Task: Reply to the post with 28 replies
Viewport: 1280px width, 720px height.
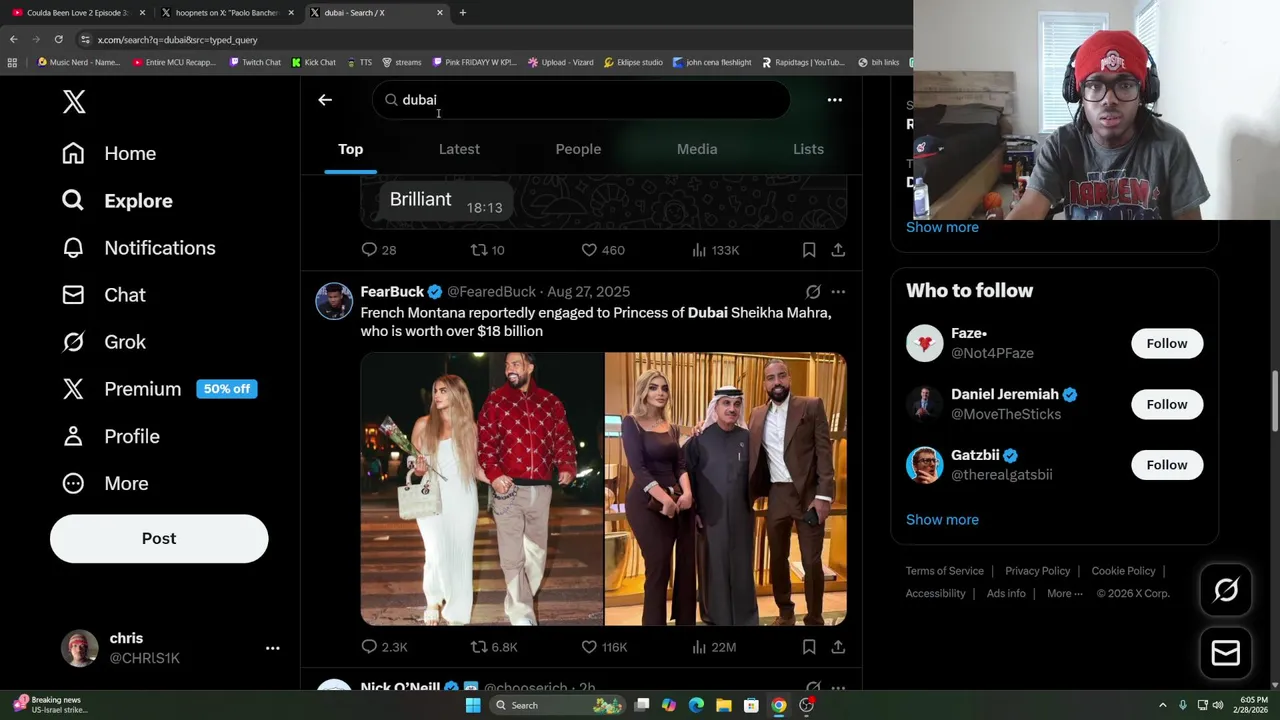Action: 378,250
